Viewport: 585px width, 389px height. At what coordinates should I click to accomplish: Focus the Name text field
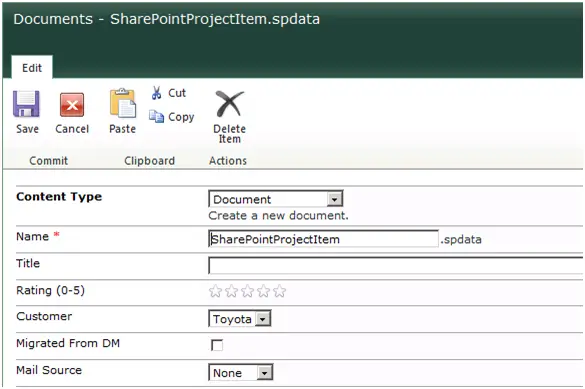[x=323, y=239]
